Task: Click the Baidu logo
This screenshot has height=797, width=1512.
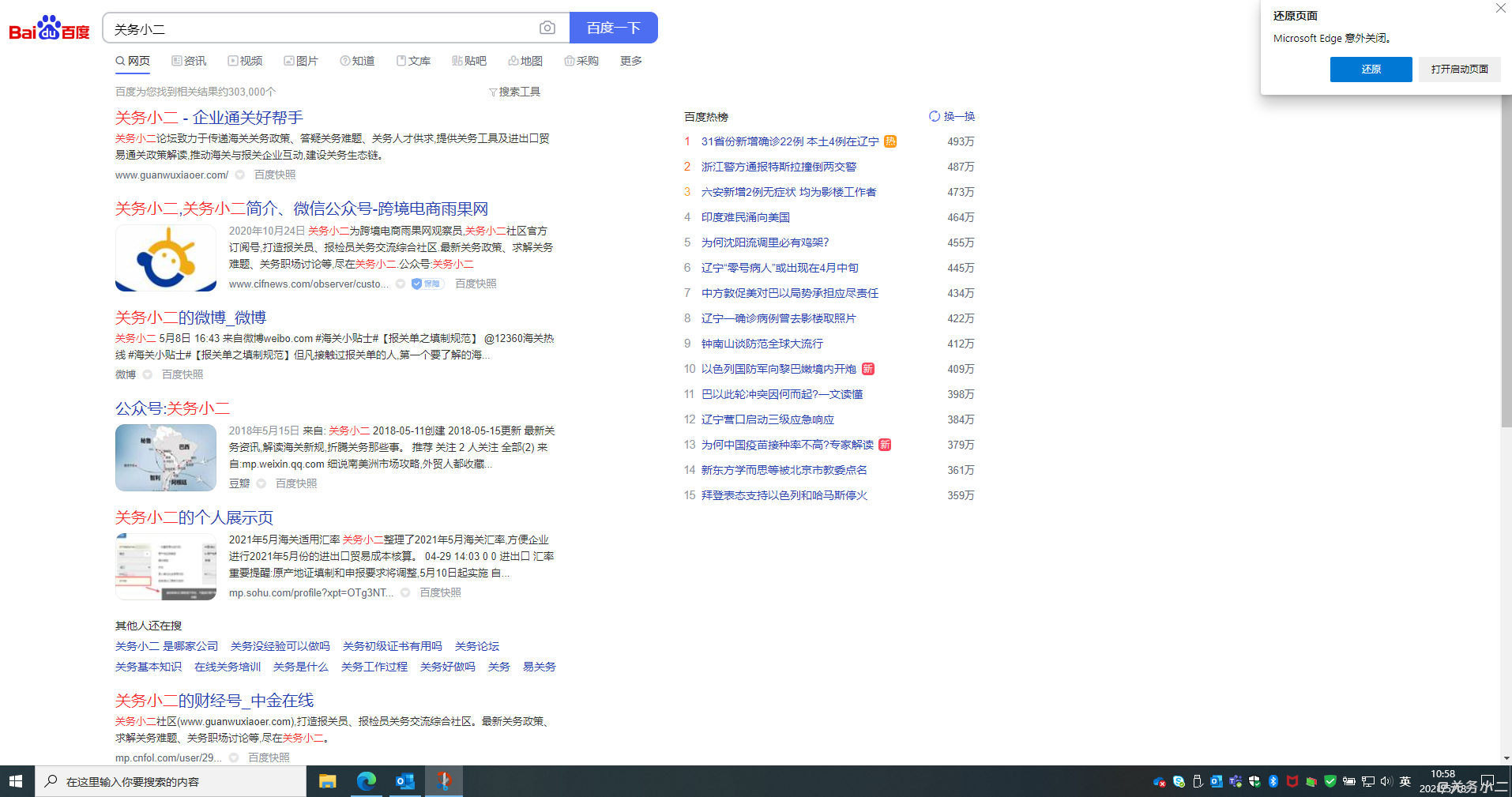Action: click(x=49, y=28)
